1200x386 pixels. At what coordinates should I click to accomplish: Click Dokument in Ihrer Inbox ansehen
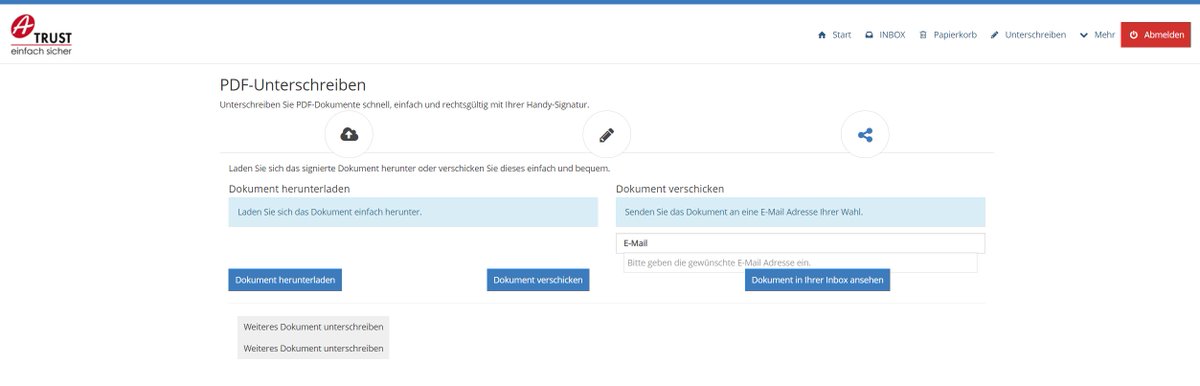[817, 280]
